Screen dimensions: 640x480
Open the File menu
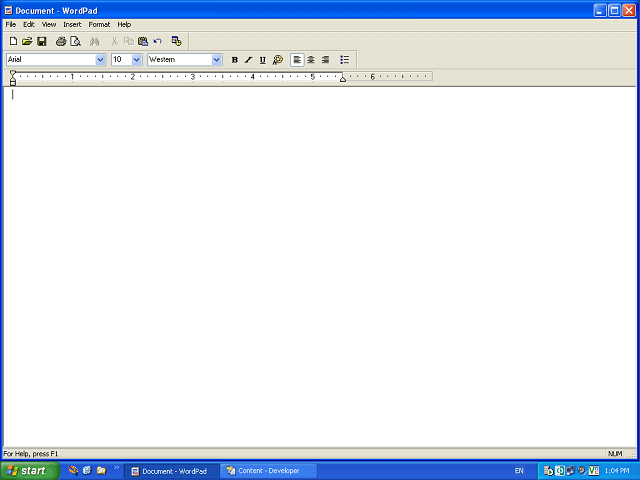pos(11,24)
